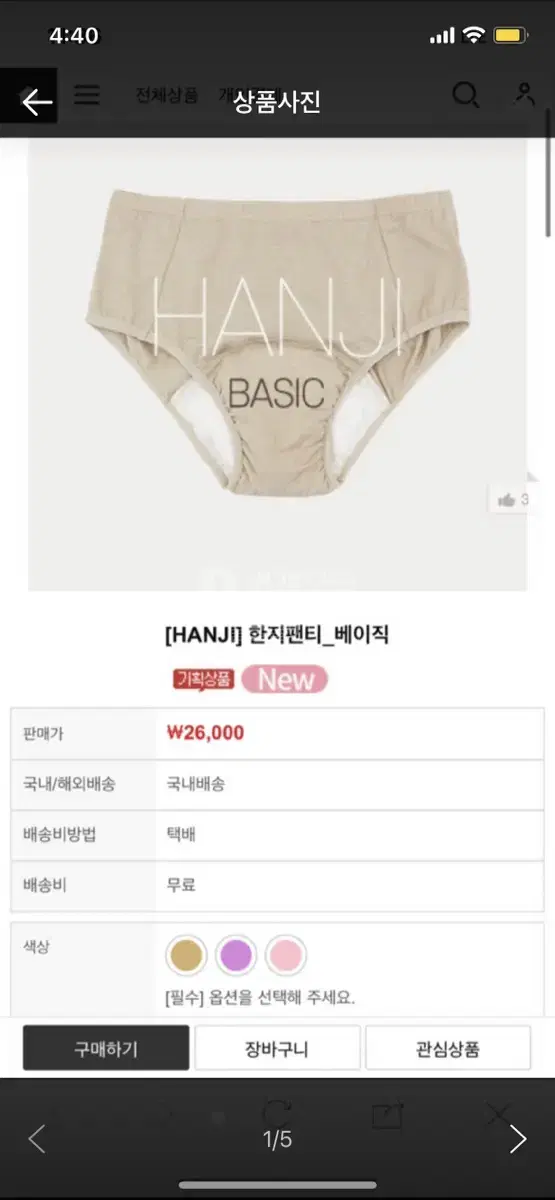Save the item with the 관심상품 button

448,1048
